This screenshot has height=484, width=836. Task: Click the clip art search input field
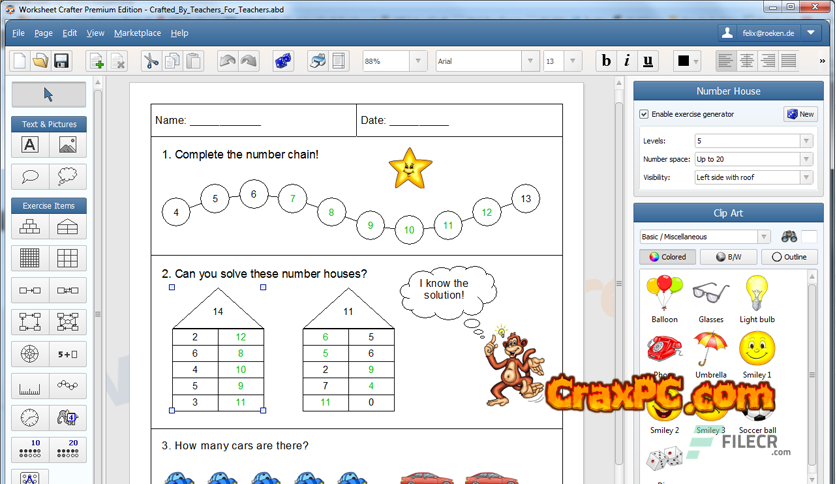click(809, 237)
